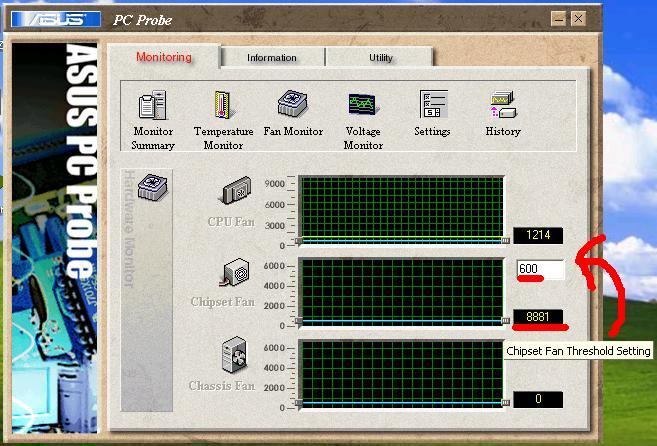657x446 pixels.
Task: Click the PC Probe title text
Action: 142,20
